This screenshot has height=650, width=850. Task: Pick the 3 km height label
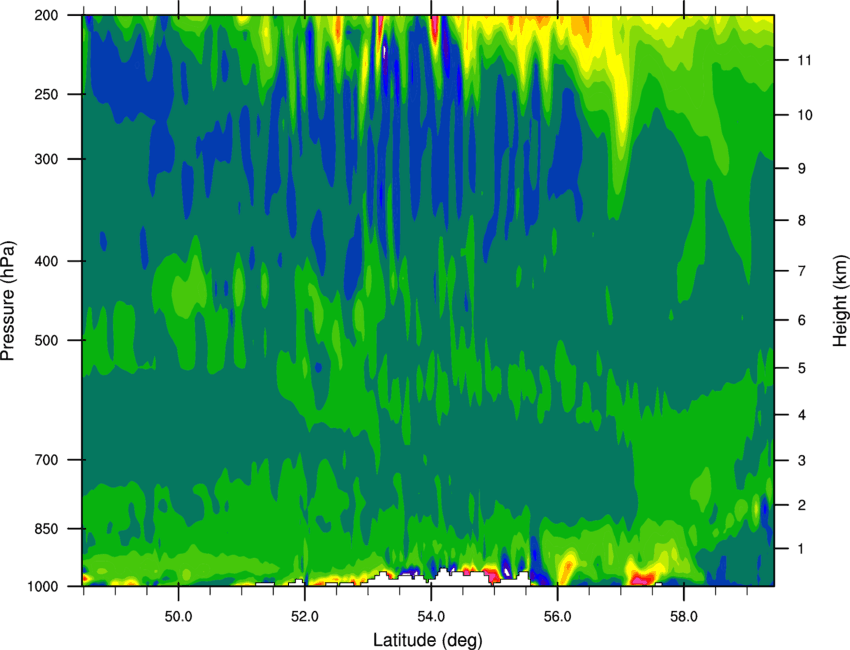click(802, 460)
